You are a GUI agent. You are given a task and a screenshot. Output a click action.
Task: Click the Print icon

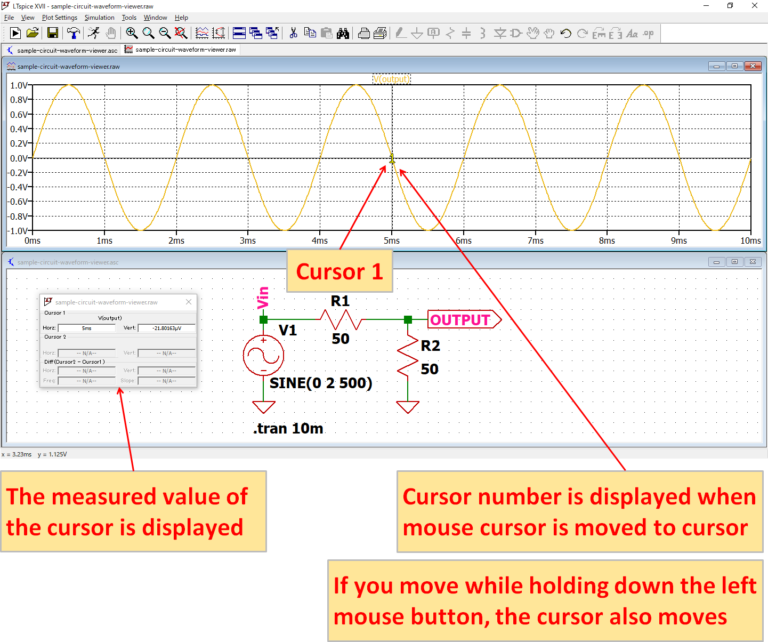[x=364, y=33]
